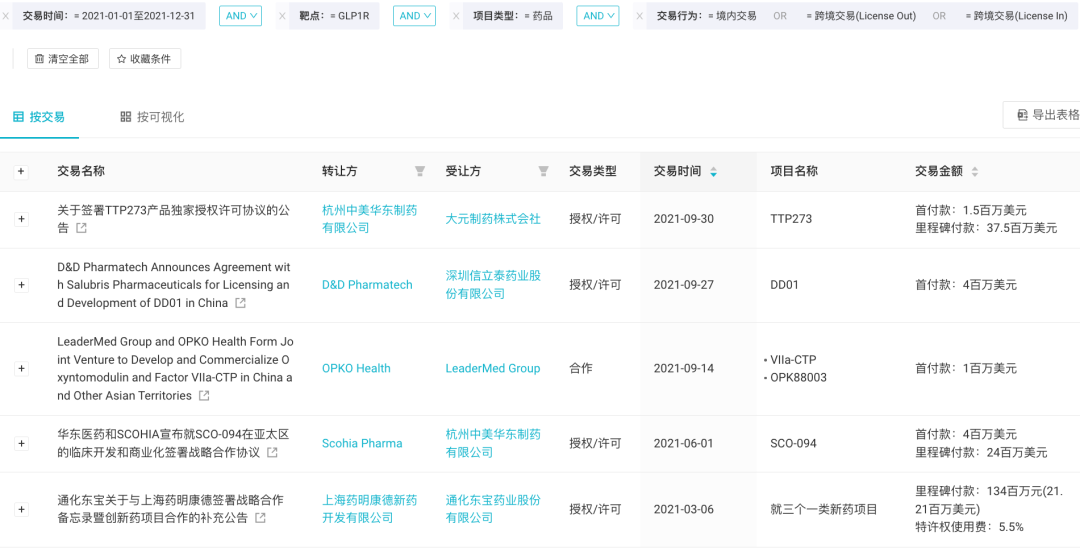This screenshot has width=1080, height=548.
Task: Click project name TTP273
Action: 791,219
